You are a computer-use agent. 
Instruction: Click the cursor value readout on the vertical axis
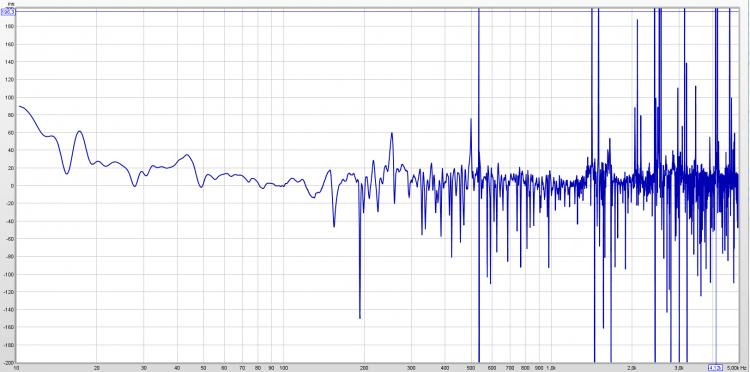(9, 12)
